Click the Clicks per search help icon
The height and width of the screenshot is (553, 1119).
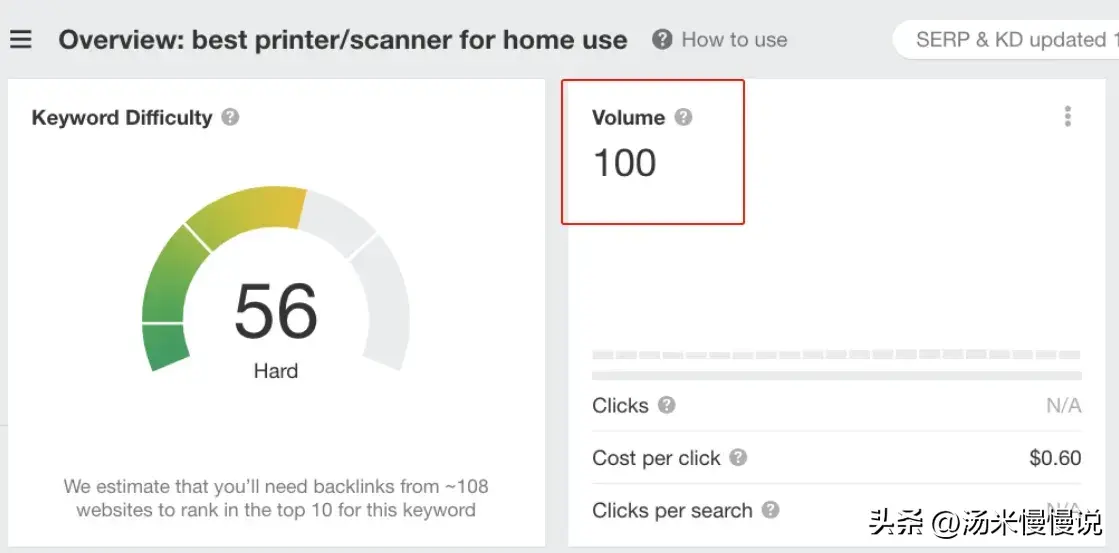(770, 510)
